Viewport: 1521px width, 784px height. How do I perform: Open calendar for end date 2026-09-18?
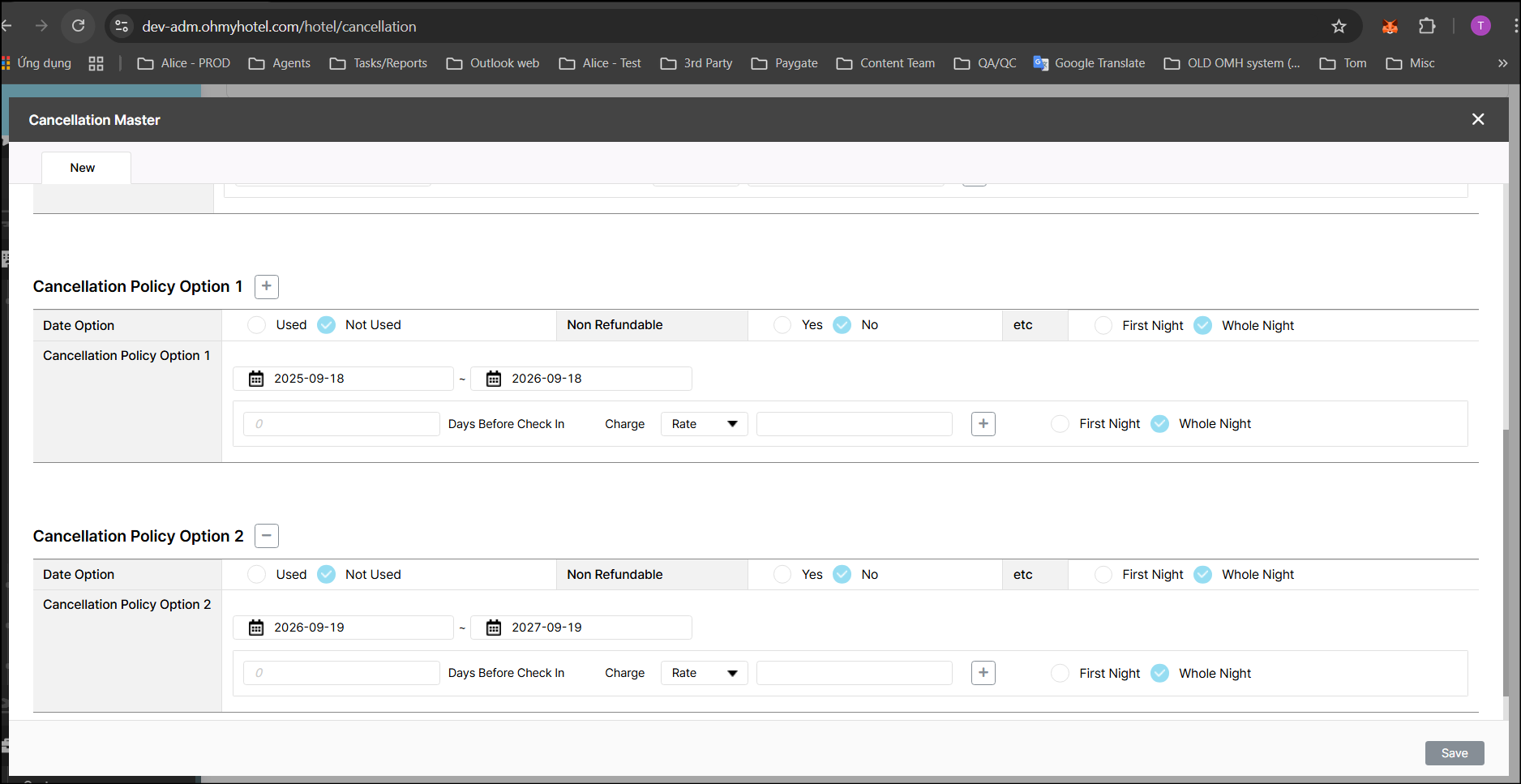click(494, 379)
